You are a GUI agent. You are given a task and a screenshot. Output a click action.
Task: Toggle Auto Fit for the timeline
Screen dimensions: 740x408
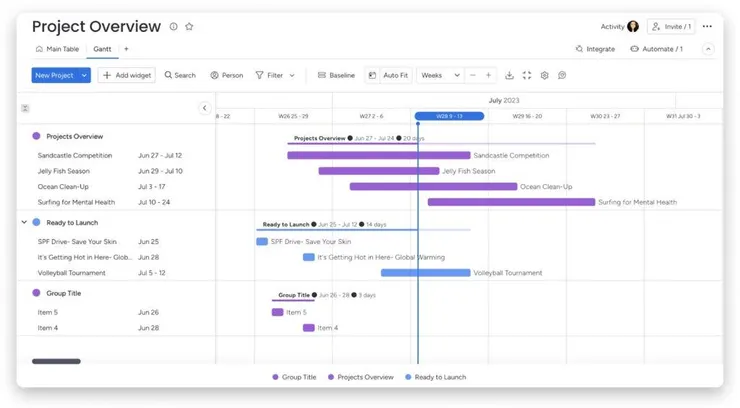click(x=388, y=75)
